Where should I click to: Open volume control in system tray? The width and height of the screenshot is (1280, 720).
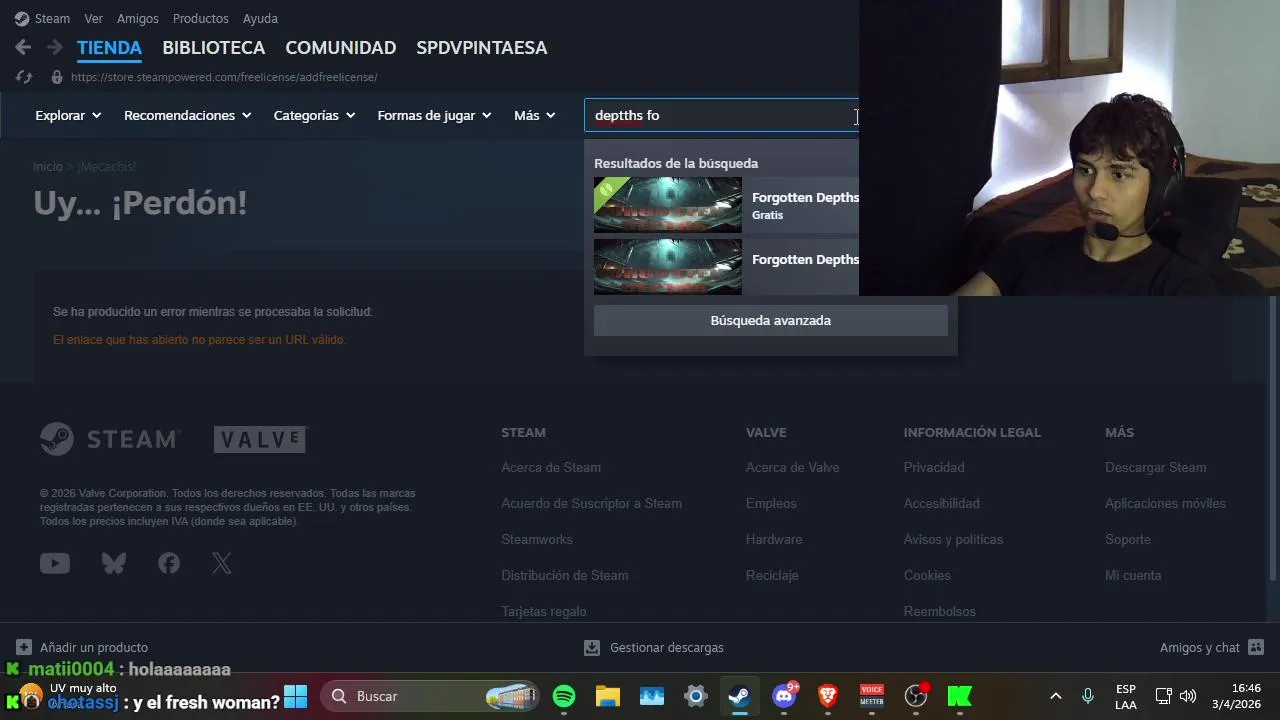click(1188, 696)
